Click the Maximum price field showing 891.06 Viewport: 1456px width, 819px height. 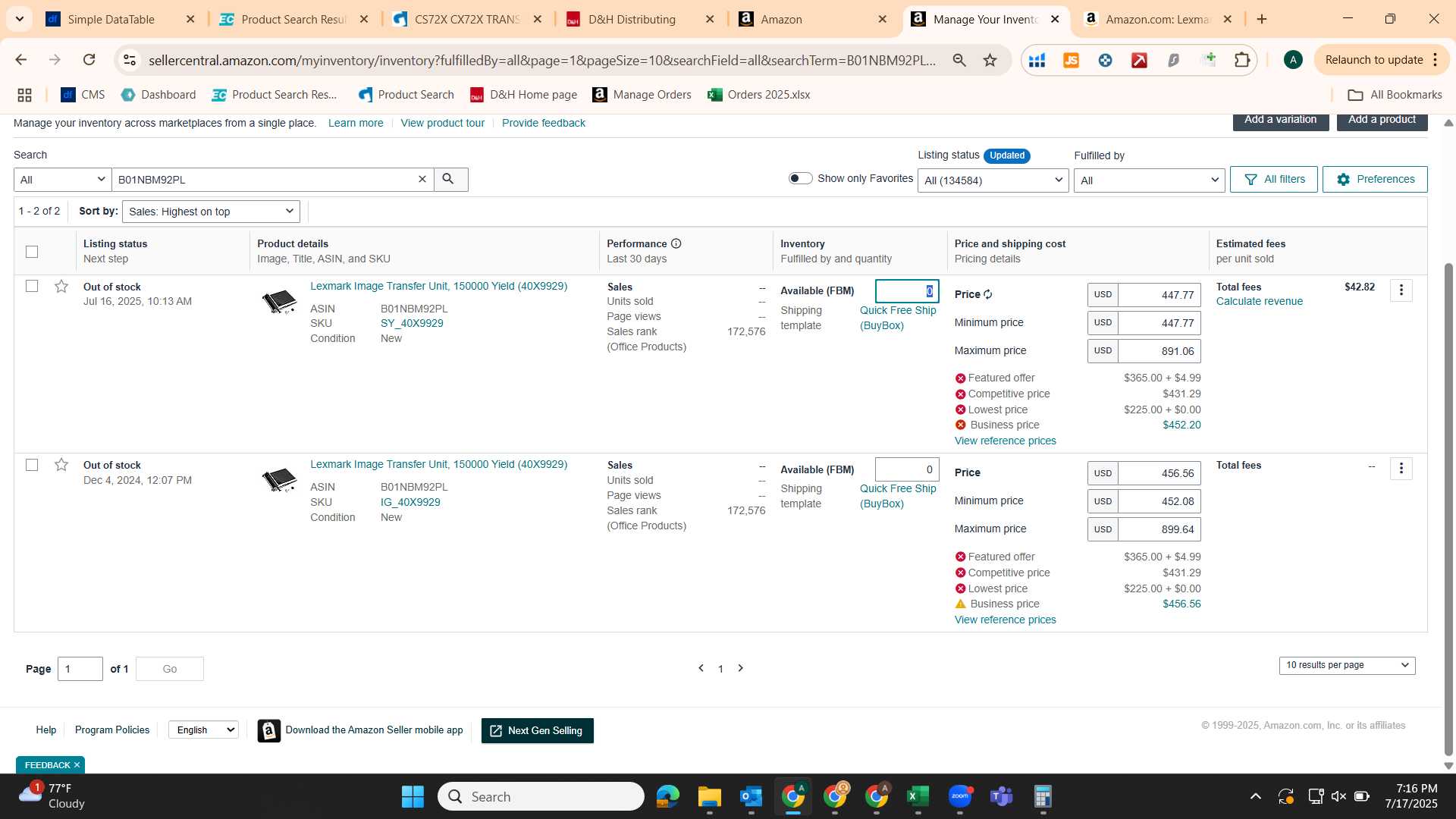point(1159,351)
